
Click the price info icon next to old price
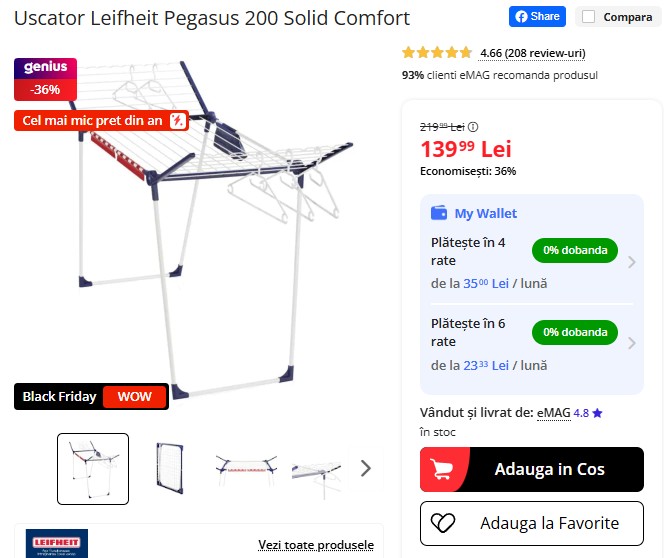473,127
